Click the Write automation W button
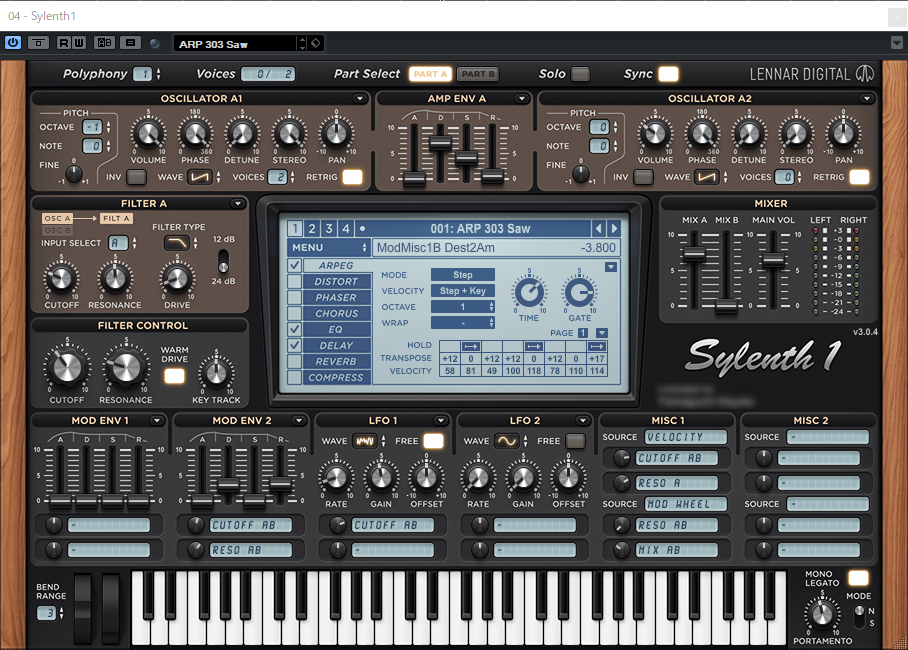The image size is (908, 650). tap(79, 42)
